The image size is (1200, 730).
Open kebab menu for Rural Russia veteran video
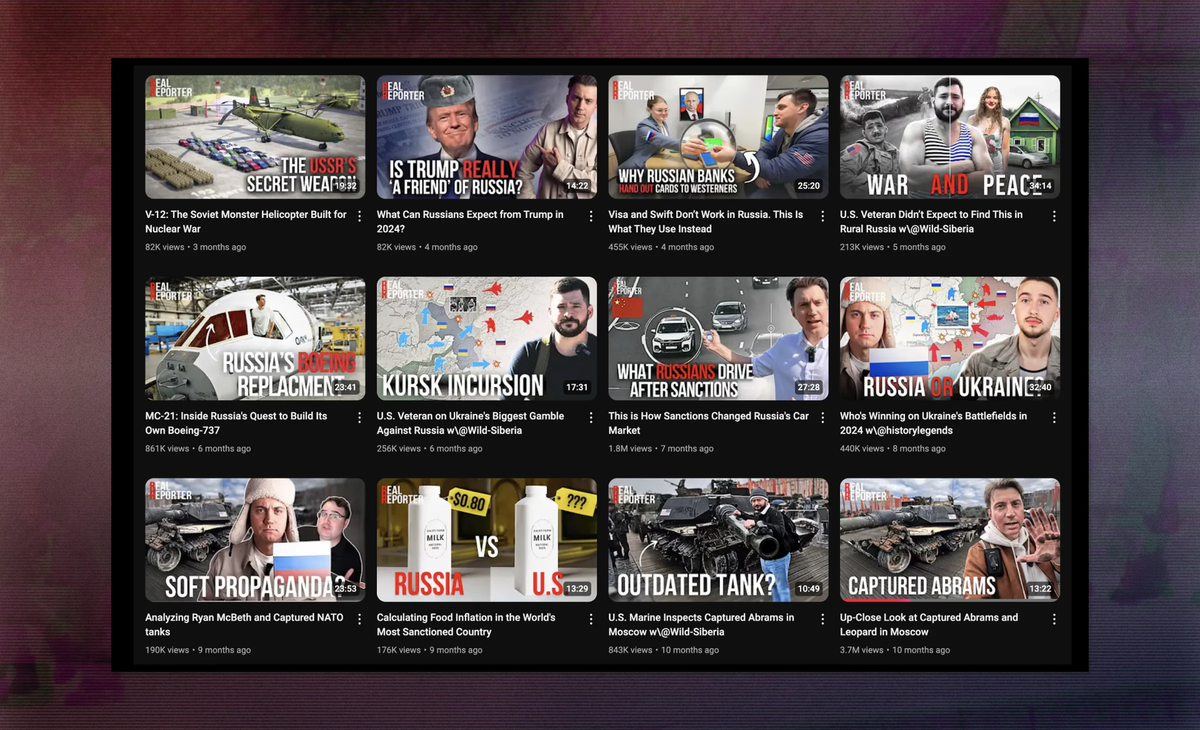pos(1054,216)
